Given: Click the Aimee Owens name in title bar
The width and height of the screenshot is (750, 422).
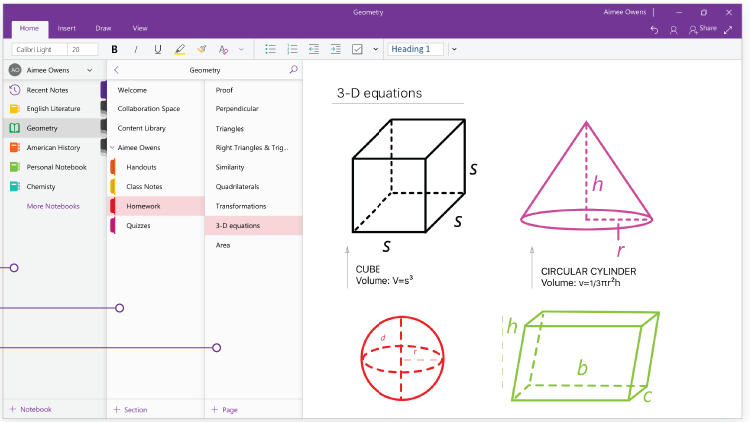Looking at the screenshot, I should [x=624, y=12].
